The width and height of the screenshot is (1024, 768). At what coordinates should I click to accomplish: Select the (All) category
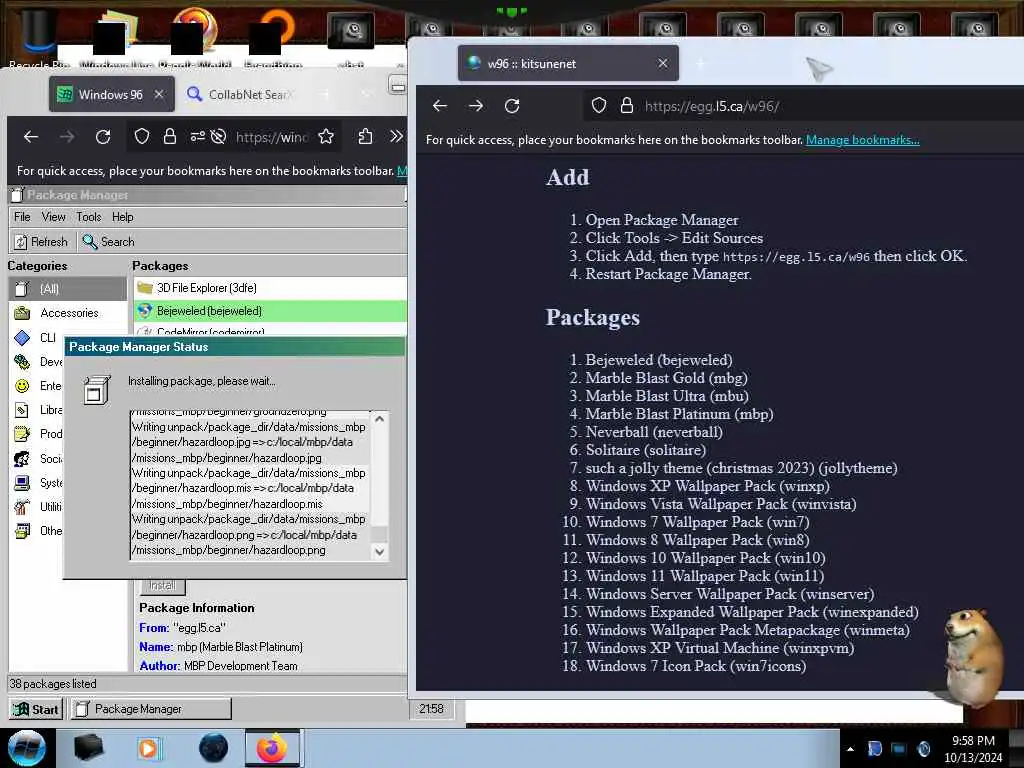point(68,289)
